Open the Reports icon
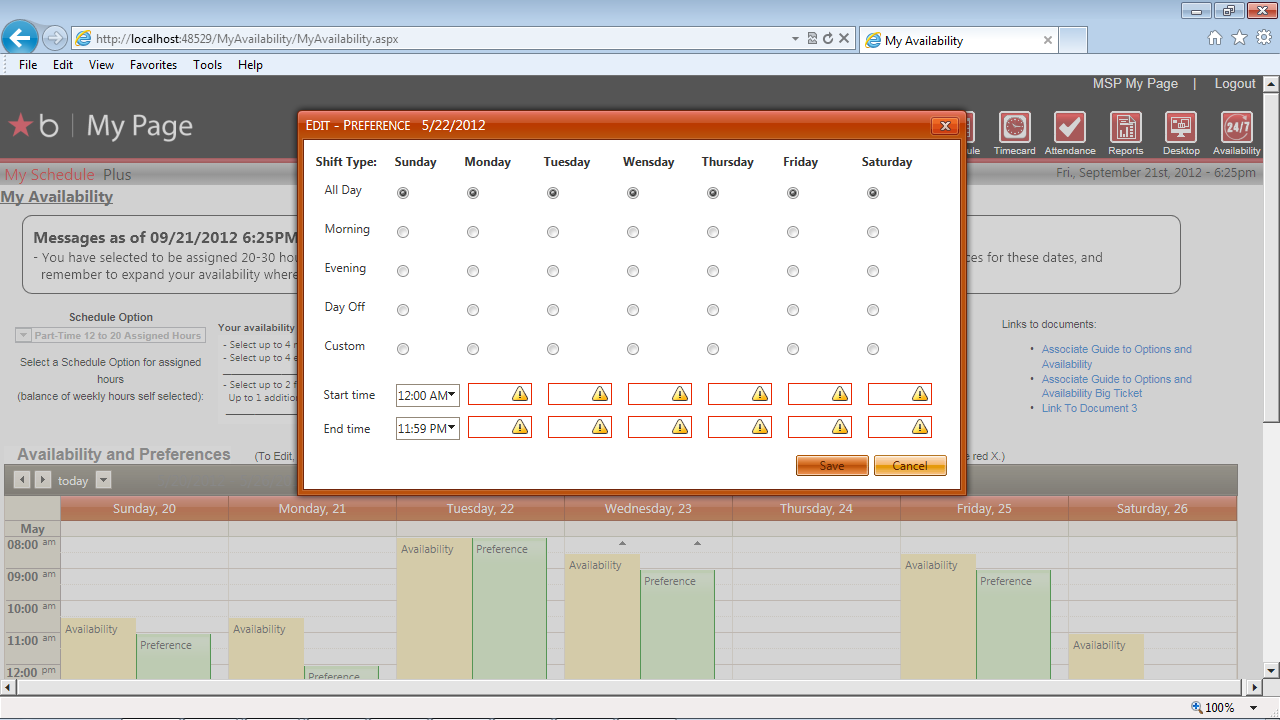 [1126, 133]
